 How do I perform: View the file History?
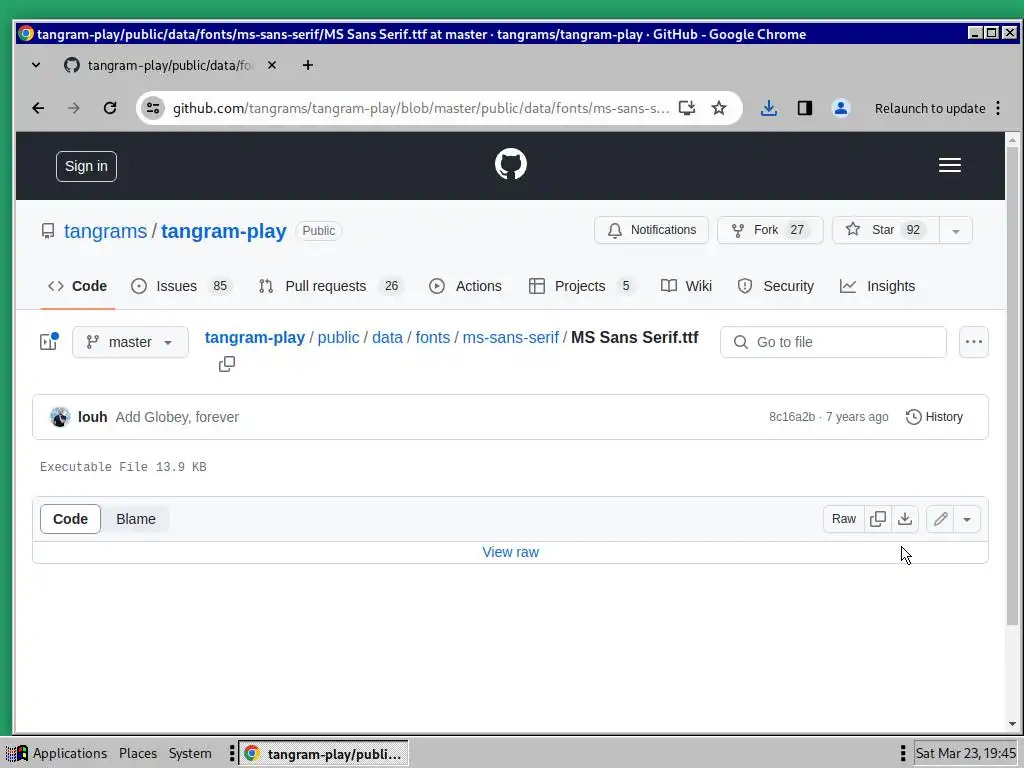(934, 417)
